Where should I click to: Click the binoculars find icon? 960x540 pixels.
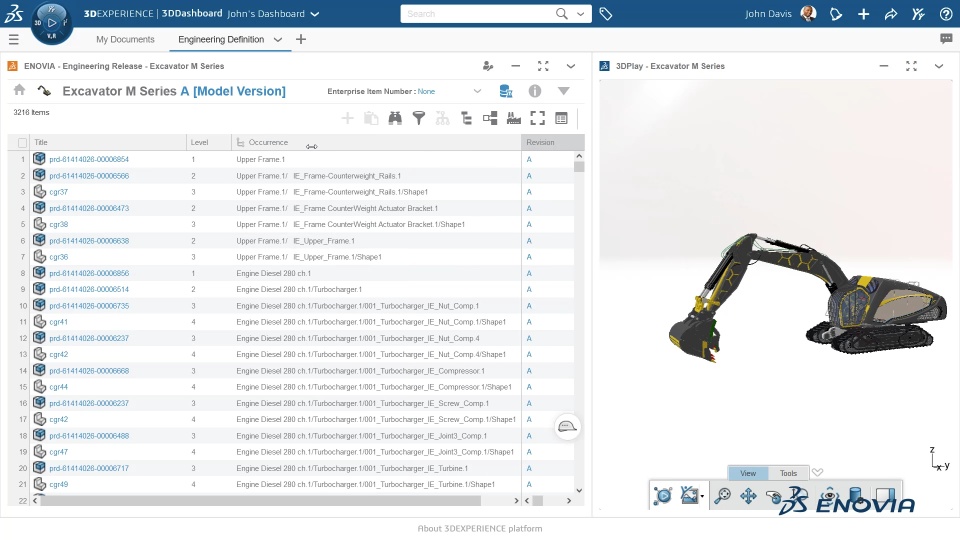click(395, 118)
